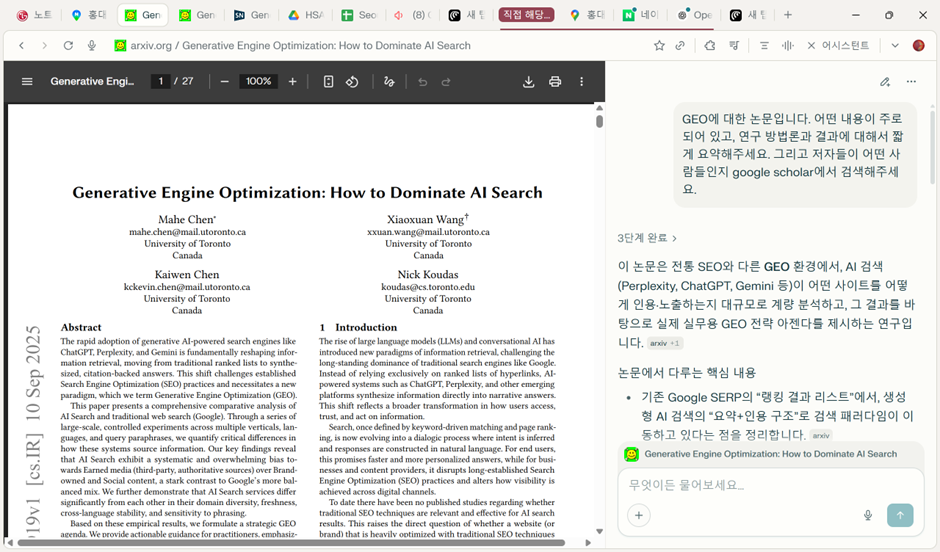
Task: Click the paper title heading text
Action: point(308,192)
